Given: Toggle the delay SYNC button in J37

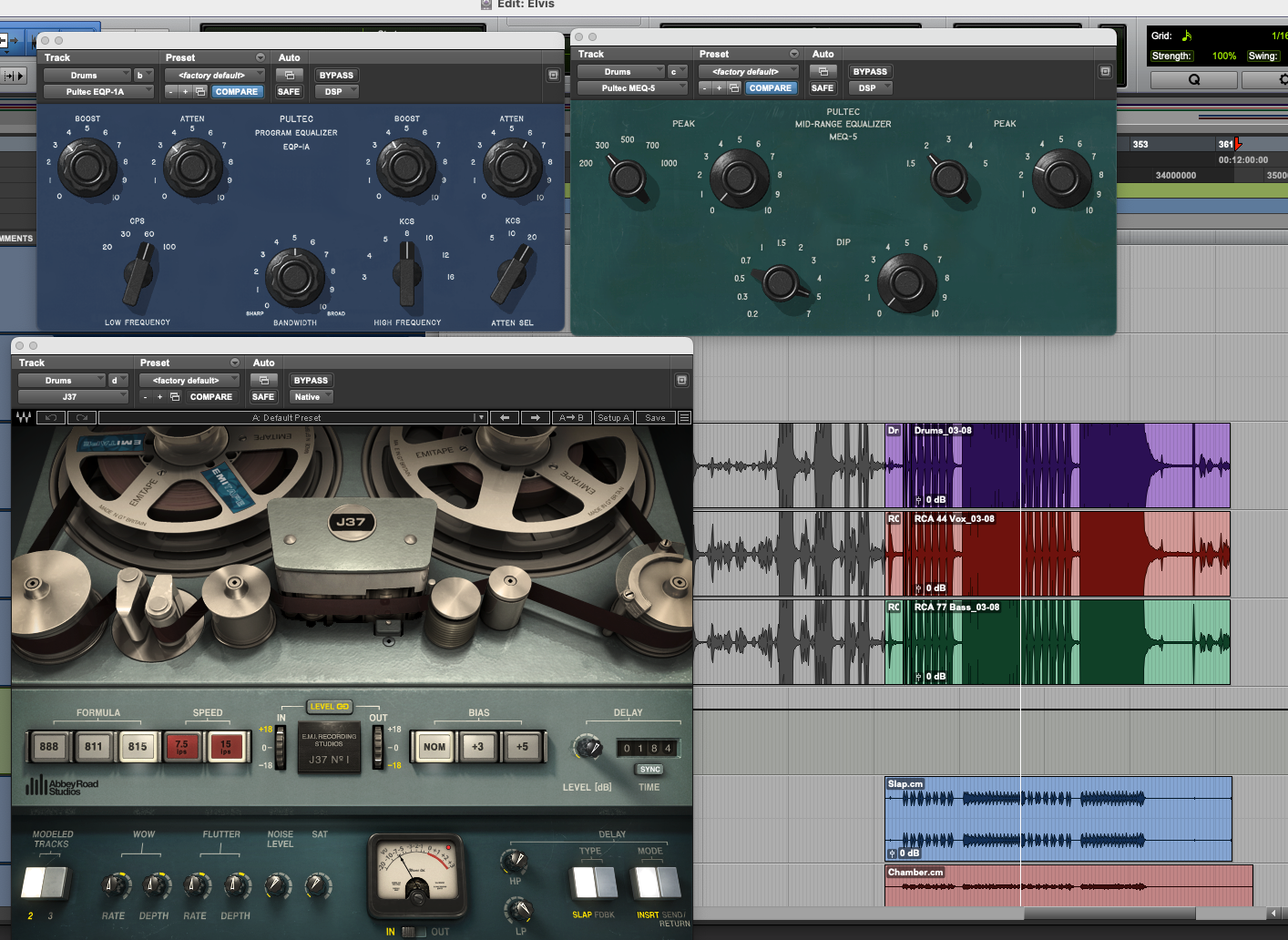Looking at the screenshot, I should (x=649, y=769).
